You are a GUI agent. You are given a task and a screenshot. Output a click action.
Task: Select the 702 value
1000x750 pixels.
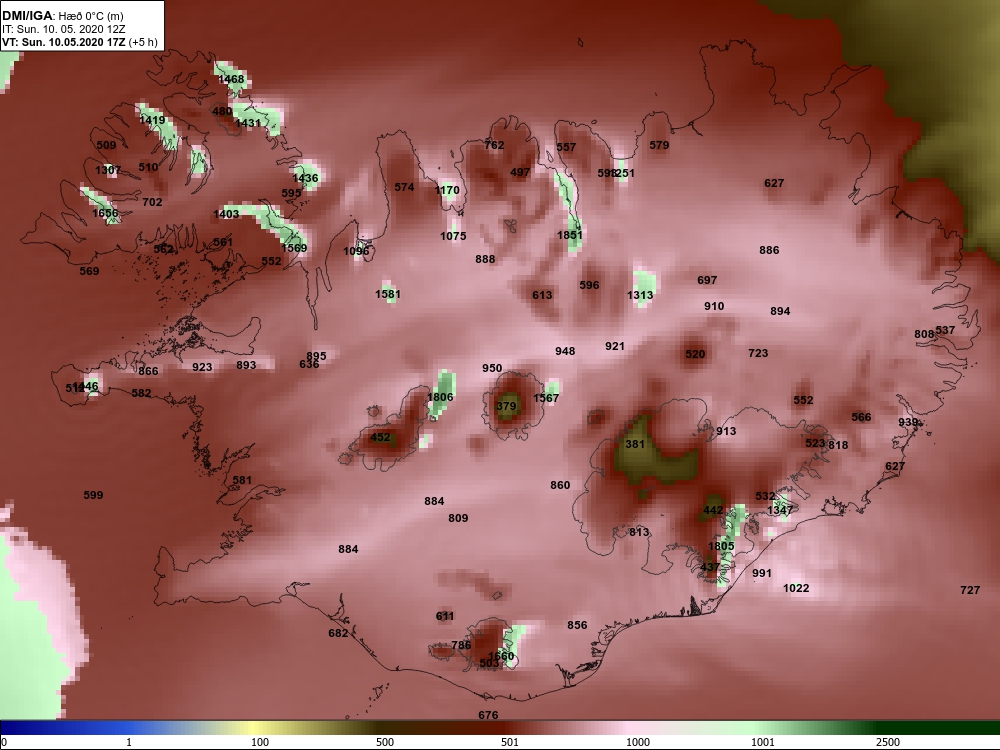[152, 202]
